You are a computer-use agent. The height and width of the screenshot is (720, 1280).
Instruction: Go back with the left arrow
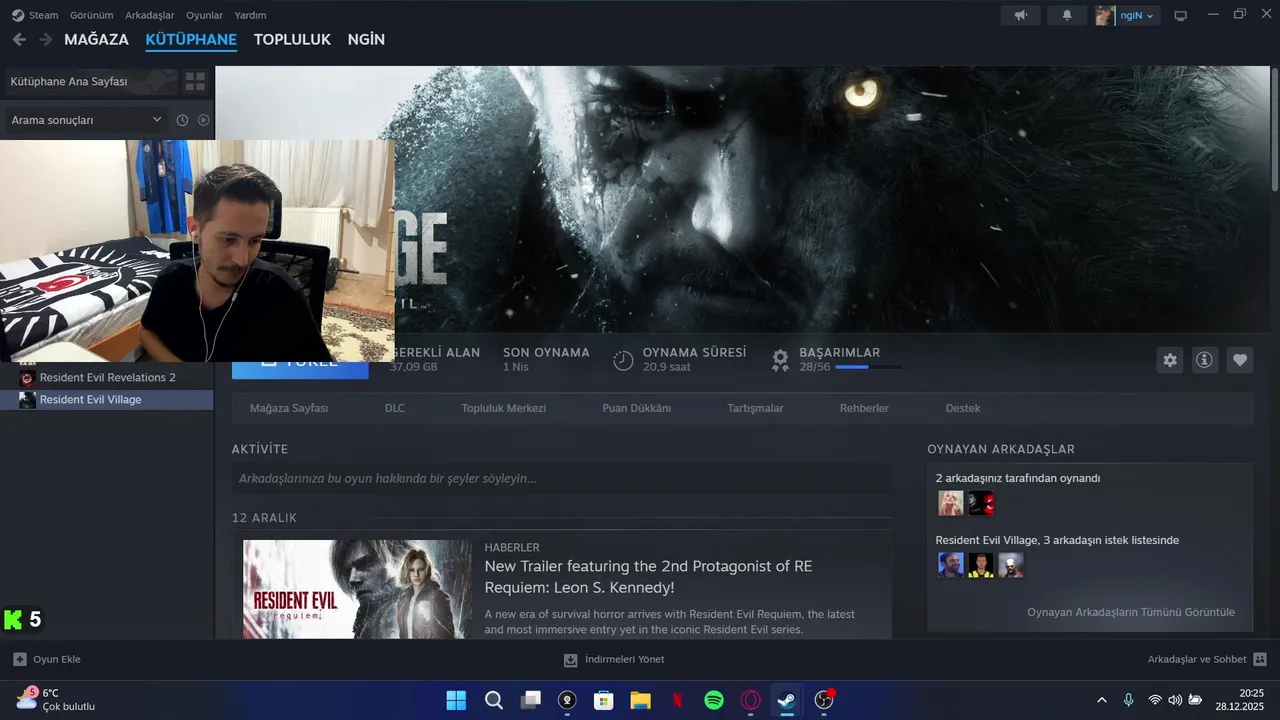(x=19, y=39)
